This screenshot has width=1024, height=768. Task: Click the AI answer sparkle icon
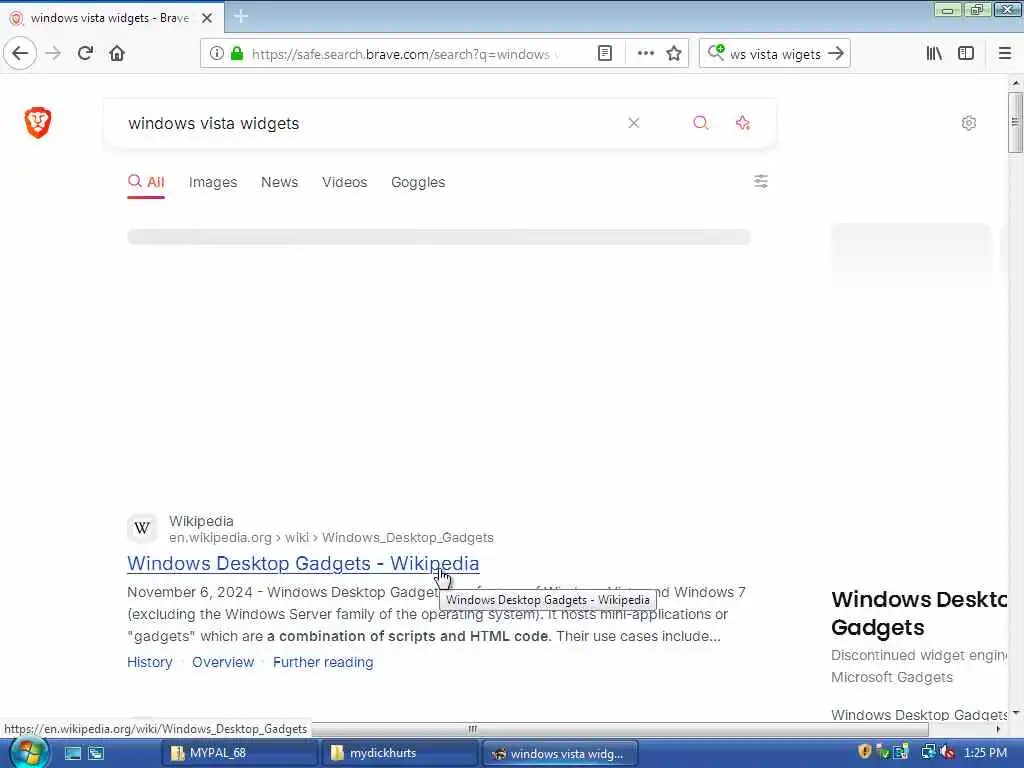pyautogui.click(x=743, y=123)
